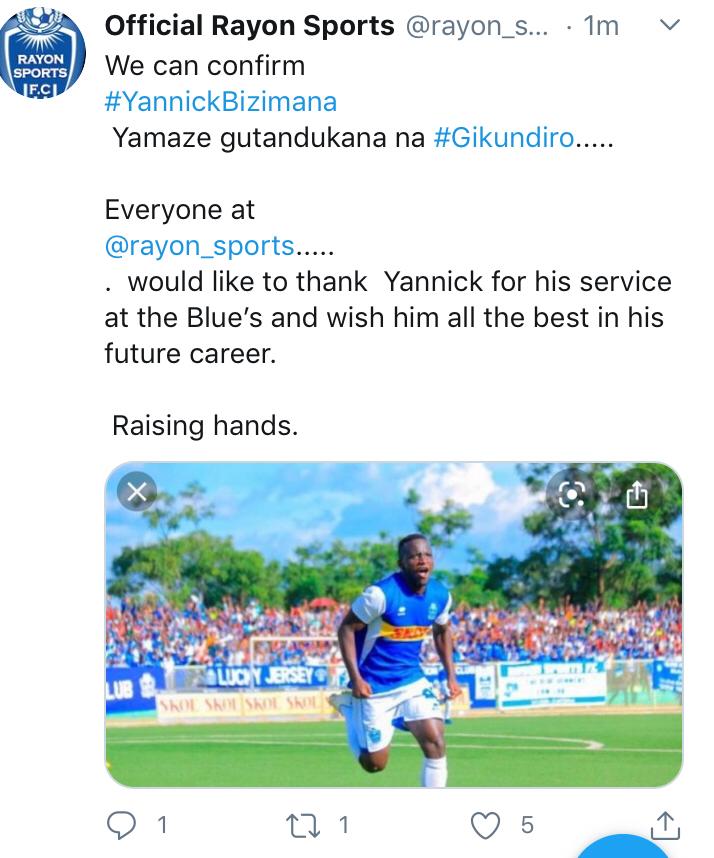This screenshot has height=858, width=714.
Task: Visit the @rayon_sports mention in tweet text
Action: [199, 245]
